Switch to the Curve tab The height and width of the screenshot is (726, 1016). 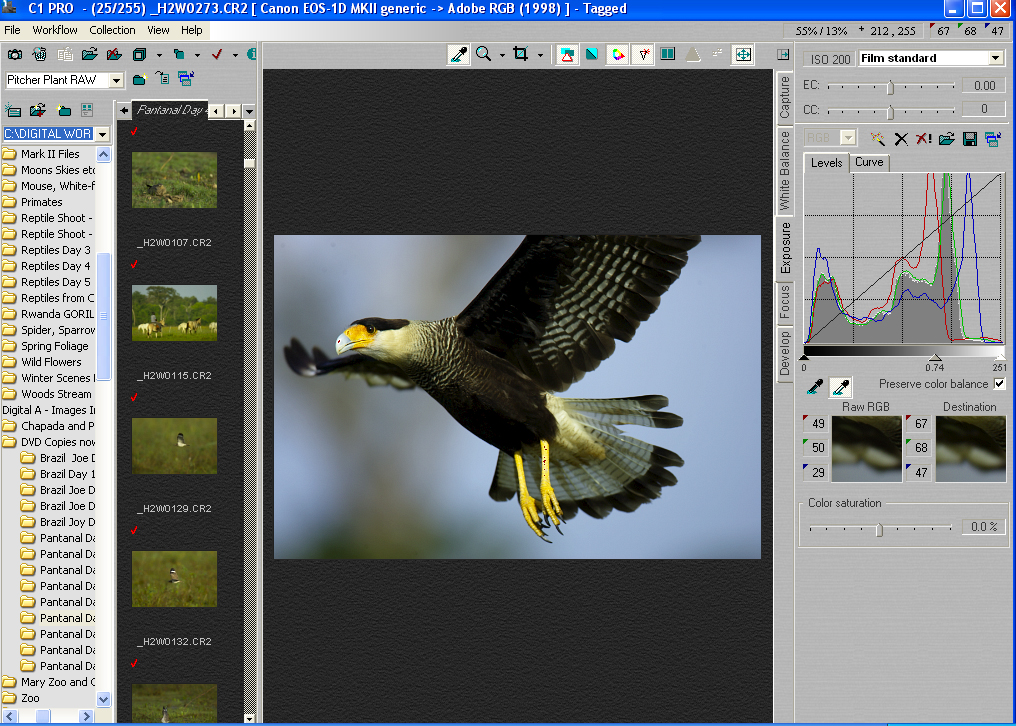(869, 162)
